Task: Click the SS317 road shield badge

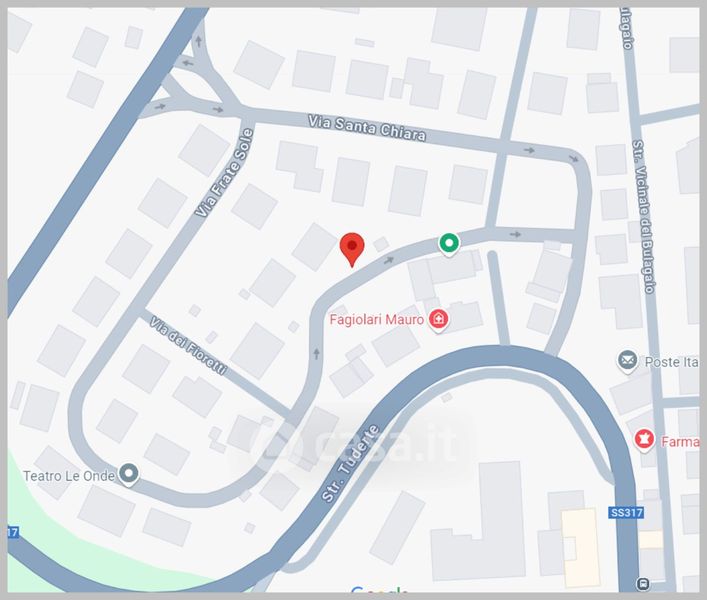Action: tap(626, 513)
